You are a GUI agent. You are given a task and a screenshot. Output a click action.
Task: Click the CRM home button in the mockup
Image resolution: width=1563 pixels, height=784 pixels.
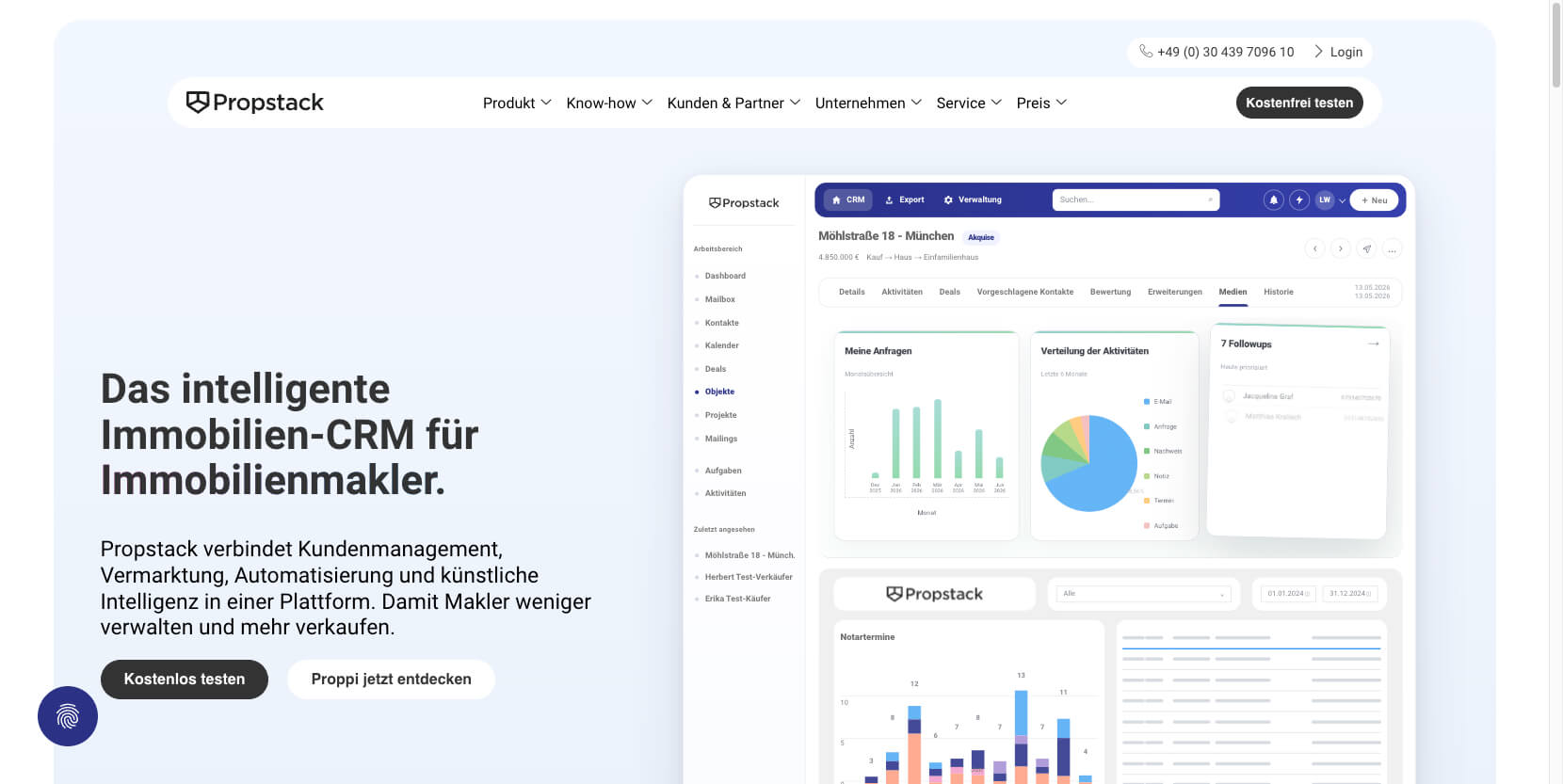tap(848, 200)
